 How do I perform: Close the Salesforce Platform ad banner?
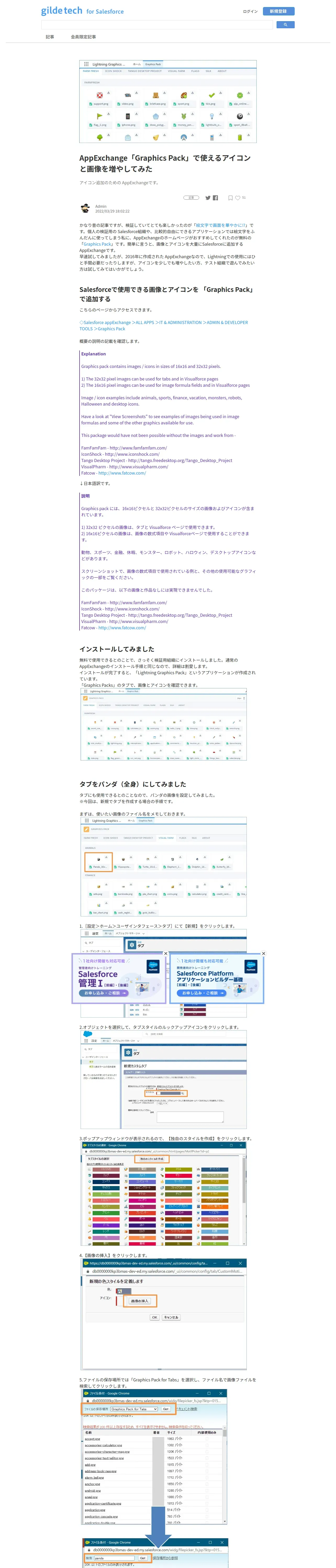click(x=264, y=953)
